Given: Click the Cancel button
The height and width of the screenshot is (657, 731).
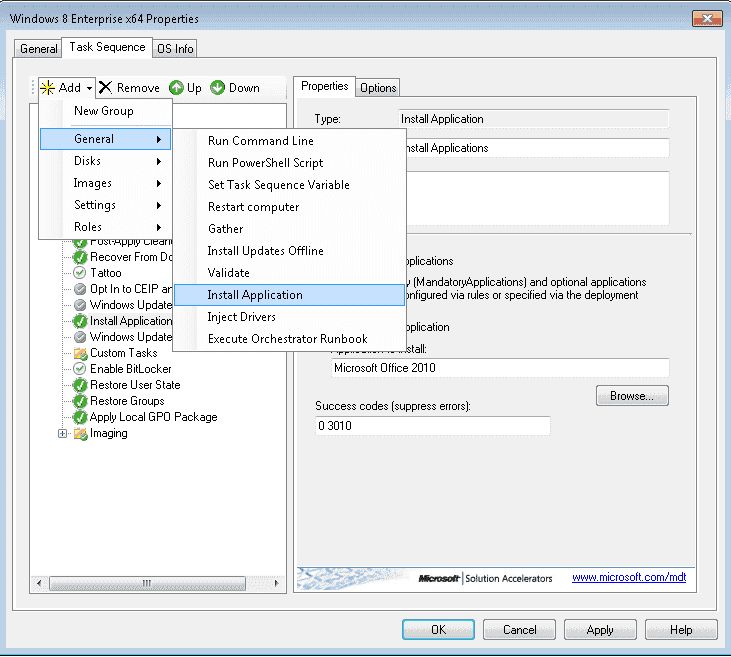Looking at the screenshot, I should 519,630.
